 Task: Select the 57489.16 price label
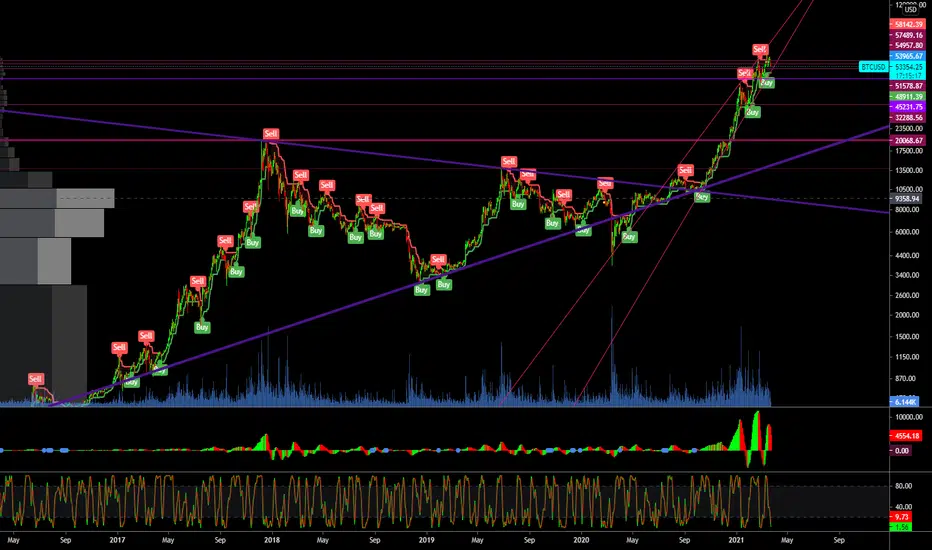[x=907, y=35]
